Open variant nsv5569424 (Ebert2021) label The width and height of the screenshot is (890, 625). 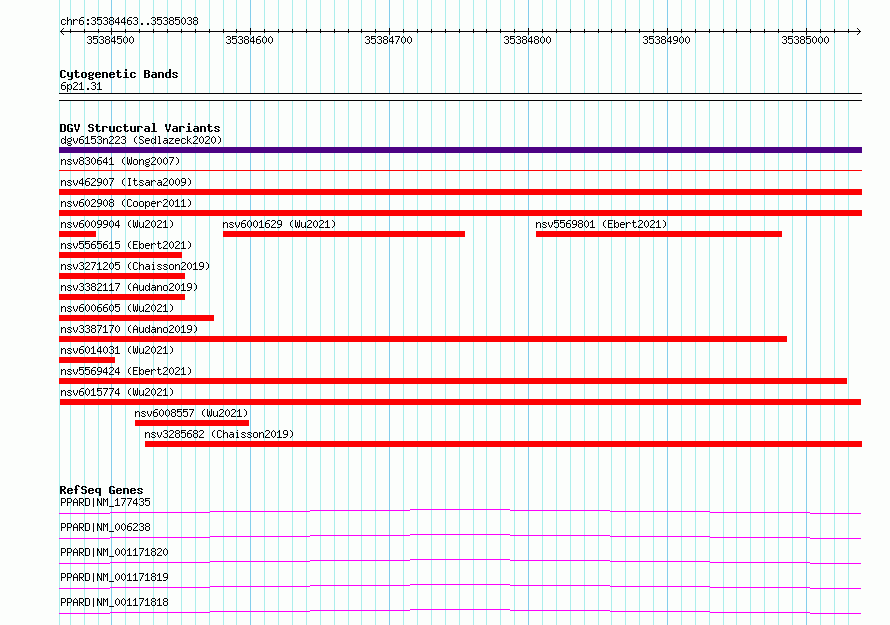(x=126, y=371)
